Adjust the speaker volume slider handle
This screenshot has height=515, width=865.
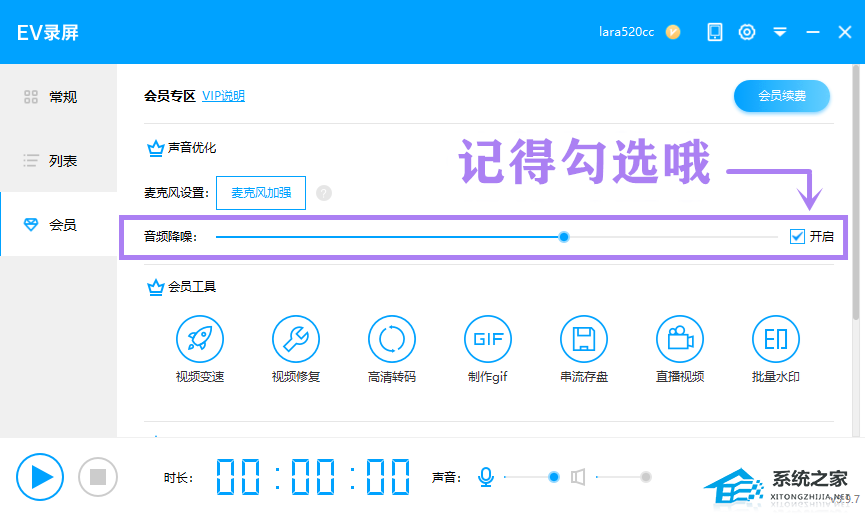pos(645,477)
